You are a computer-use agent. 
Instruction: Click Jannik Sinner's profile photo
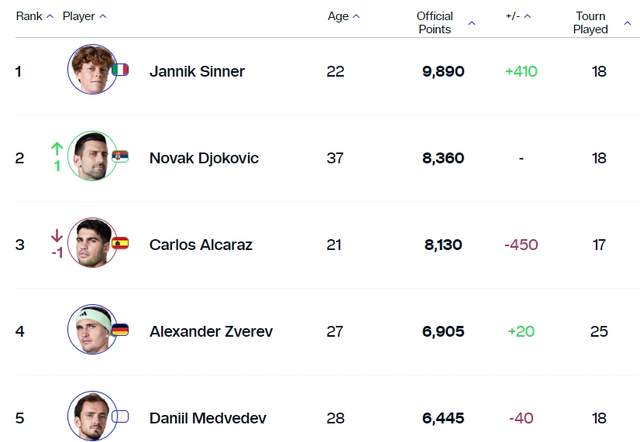[x=92, y=69]
